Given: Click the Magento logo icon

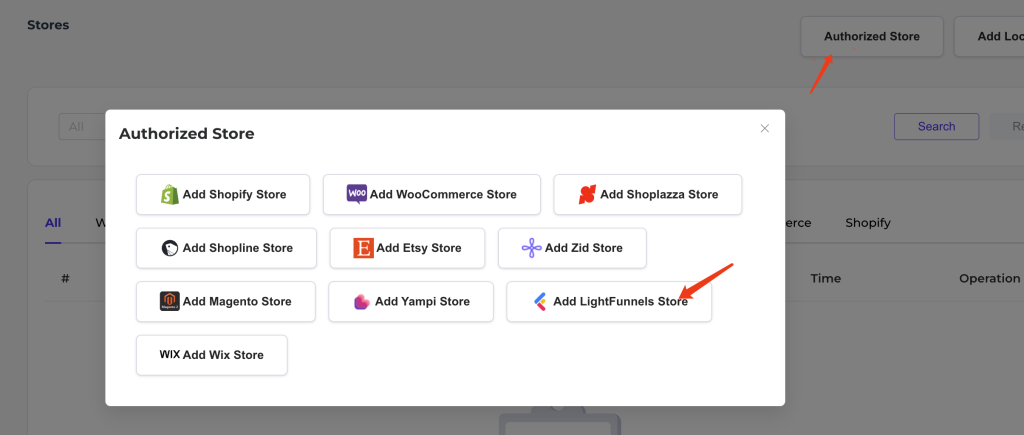Looking at the screenshot, I should (x=169, y=301).
